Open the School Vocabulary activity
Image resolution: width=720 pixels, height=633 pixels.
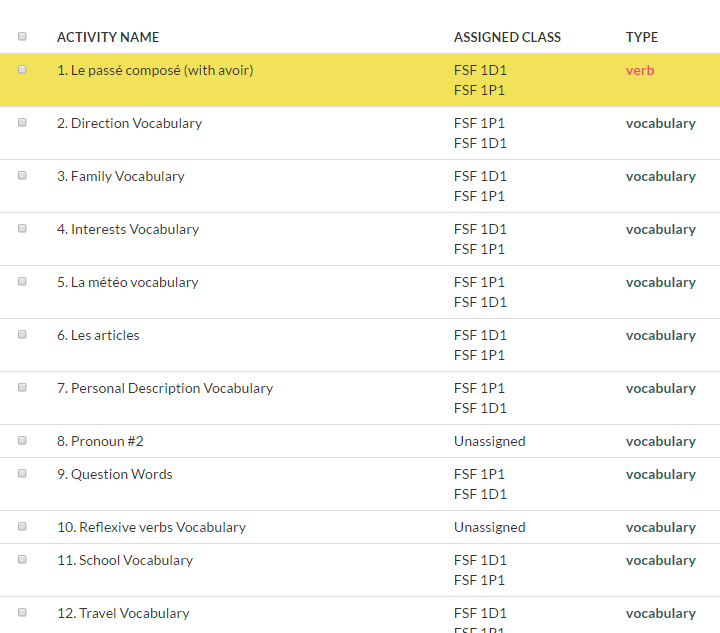pos(125,560)
